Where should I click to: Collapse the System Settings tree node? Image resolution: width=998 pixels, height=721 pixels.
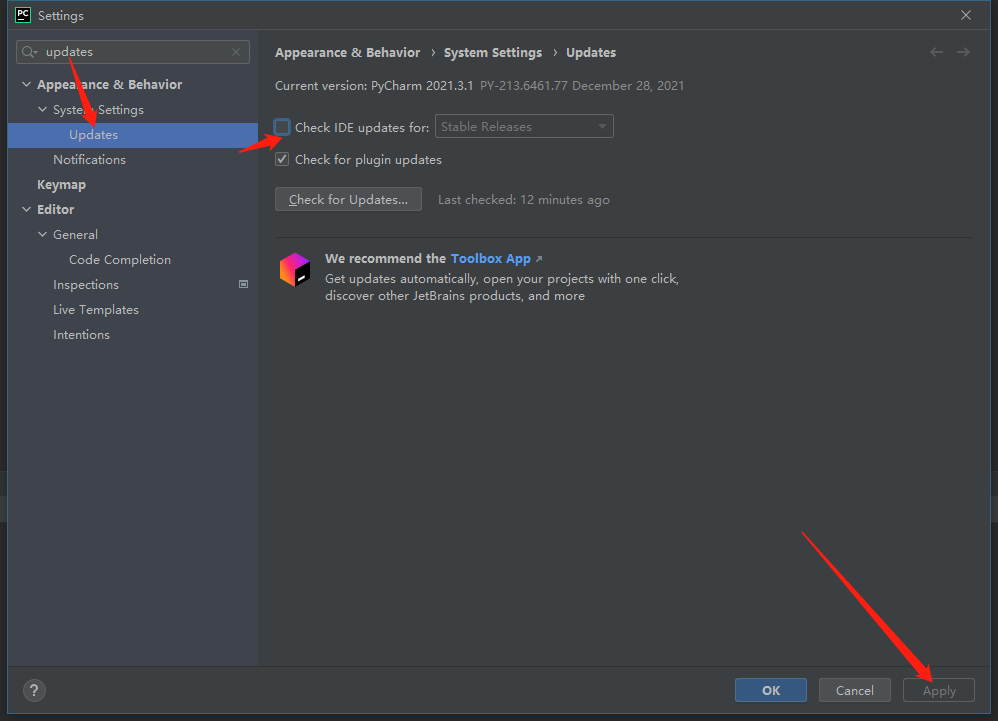43,109
